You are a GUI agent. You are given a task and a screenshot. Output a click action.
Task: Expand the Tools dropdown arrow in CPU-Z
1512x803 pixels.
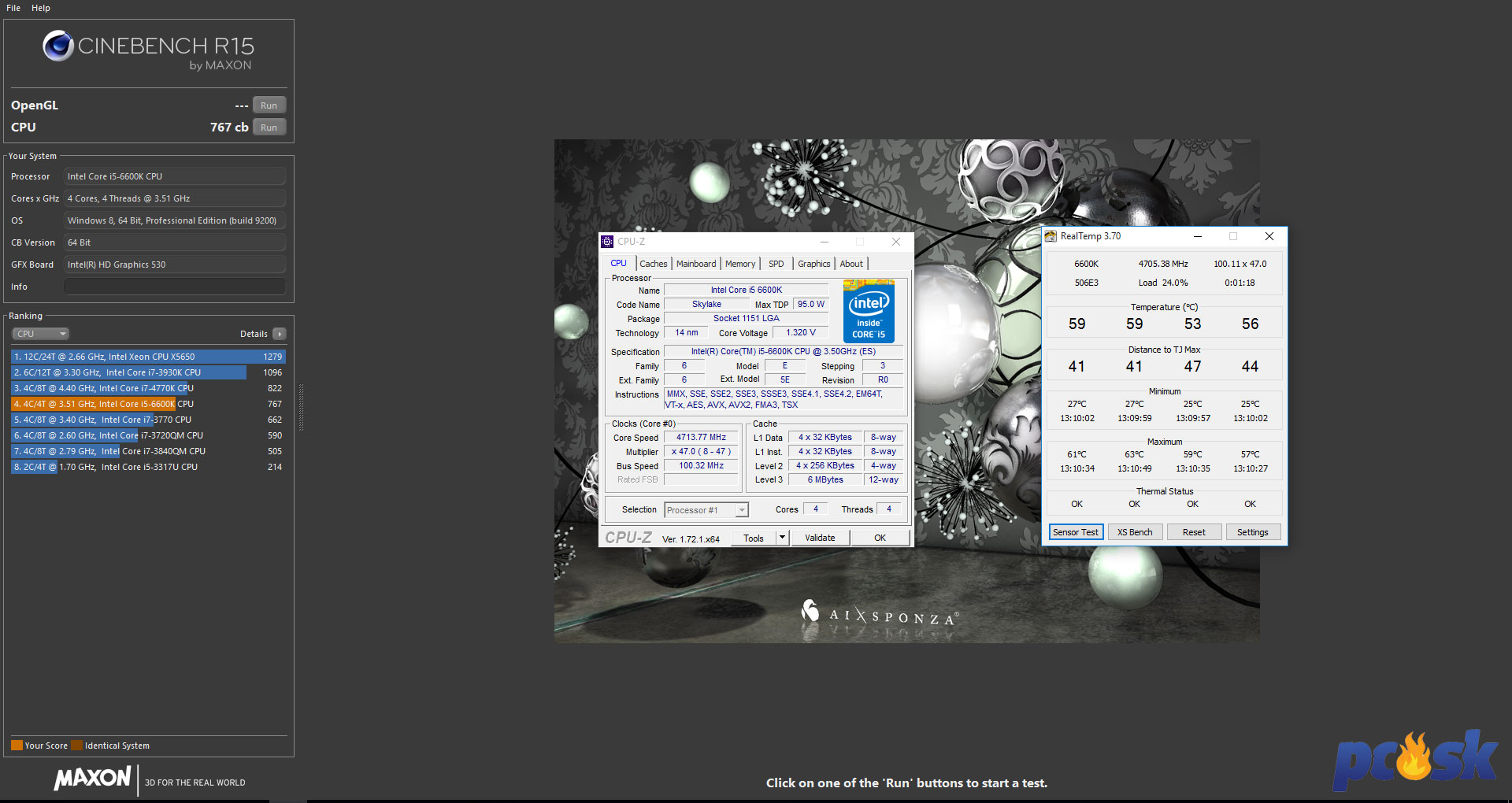[782, 538]
